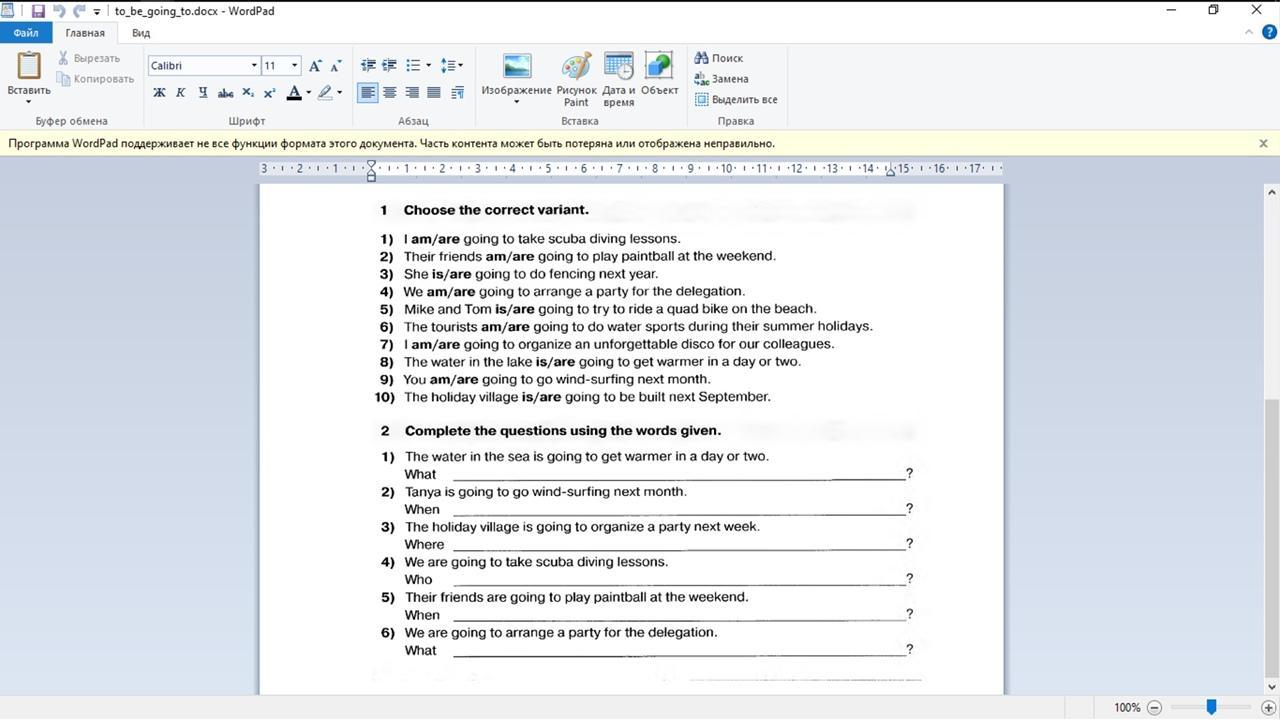The height and width of the screenshot is (720, 1280).
Task: Click into the Calibri font name field
Action: point(198,65)
